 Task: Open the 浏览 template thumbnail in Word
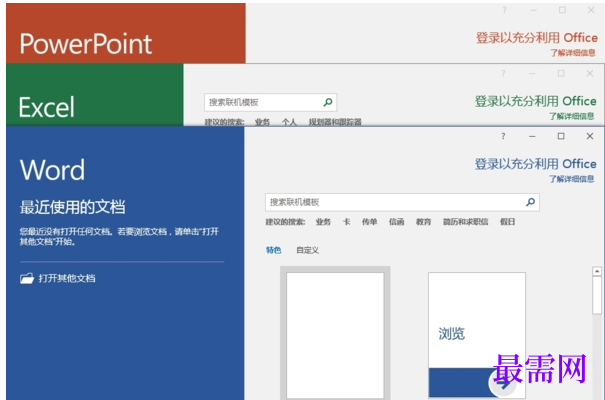(x=477, y=335)
